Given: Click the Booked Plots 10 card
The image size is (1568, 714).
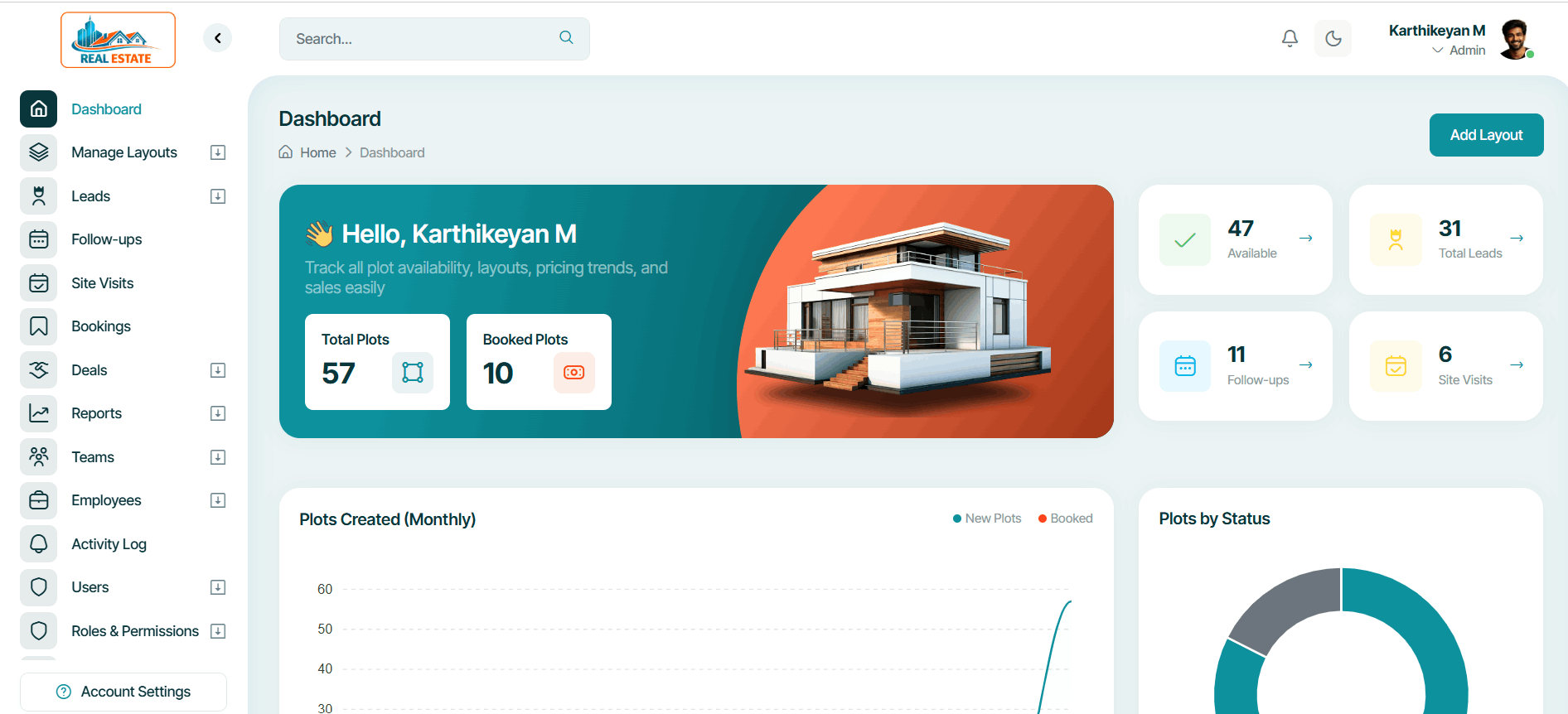Looking at the screenshot, I should tap(539, 362).
